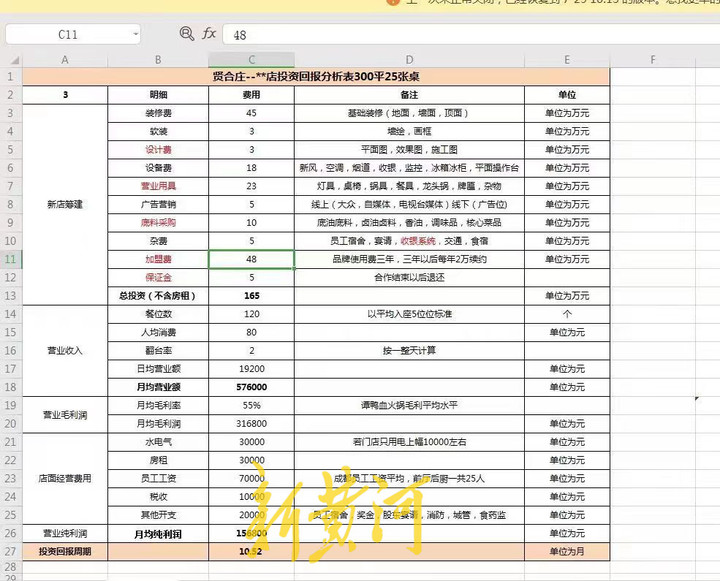The image size is (720, 581).
Task: Click the 新店筹建 merged cell
Action: click(65, 204)
